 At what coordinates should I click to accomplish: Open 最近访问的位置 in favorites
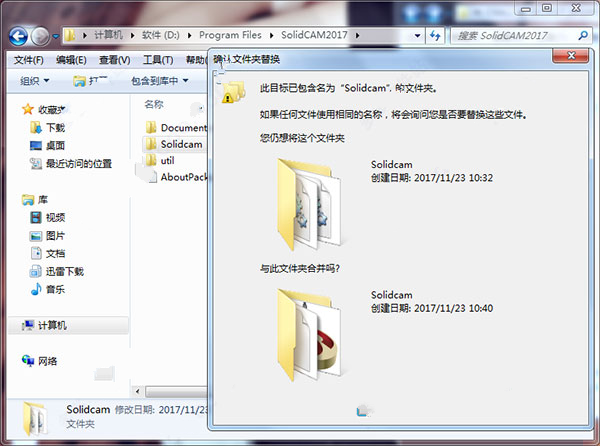79,164
